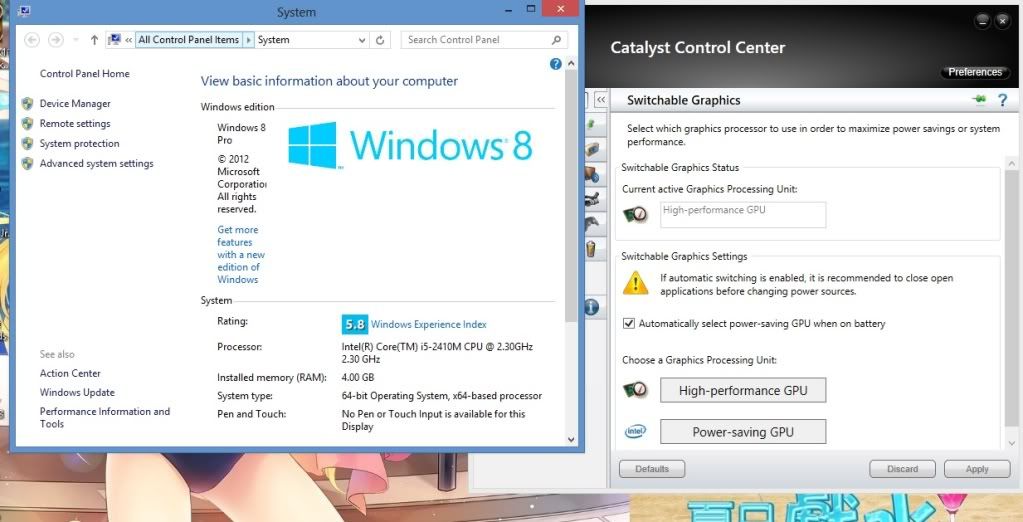Click the up-folder arrow in System window
The width and height of the screenshot is (1023, 522).
click(95, 40)
